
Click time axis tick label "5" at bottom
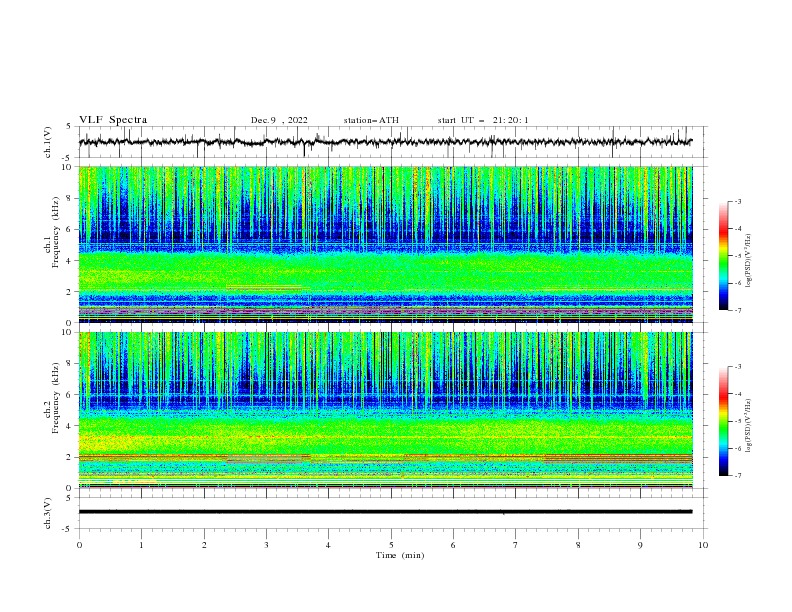pos(391,545)
